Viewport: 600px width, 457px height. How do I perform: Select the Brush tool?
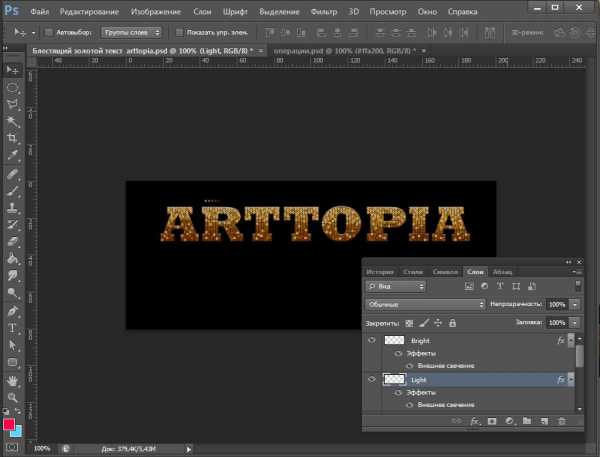coord(12,191)
